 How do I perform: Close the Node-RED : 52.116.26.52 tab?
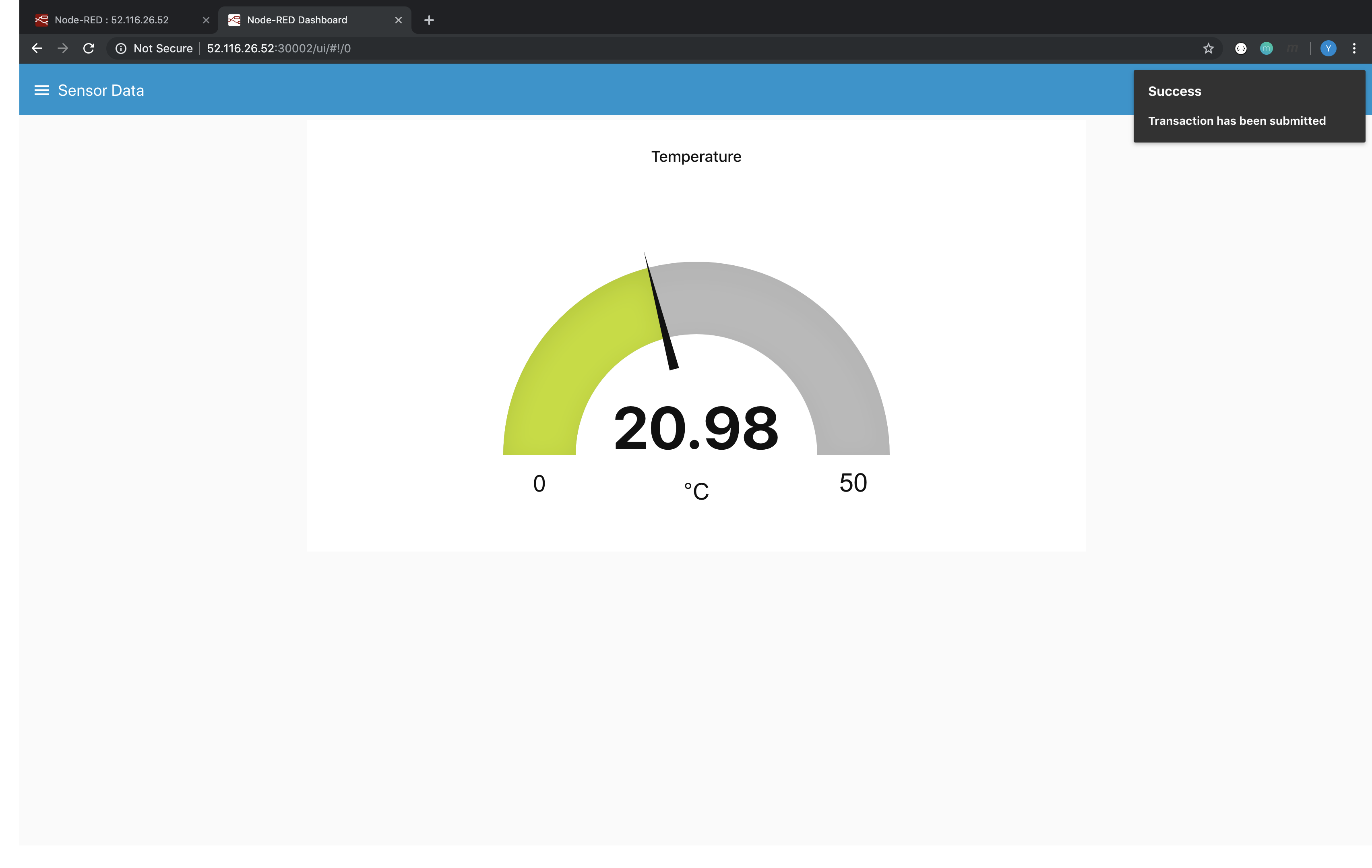[x=206, y=20]
